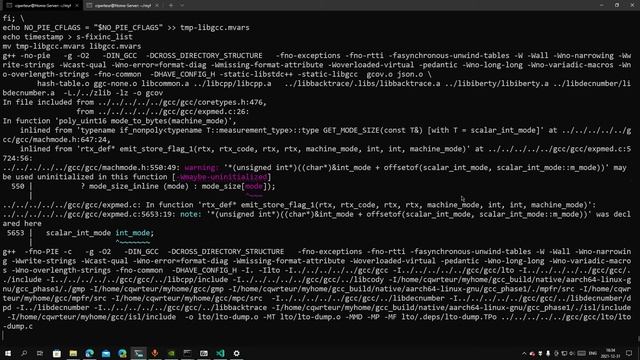Open the new-tab profile dropdown arrow

tap(182, 6)
